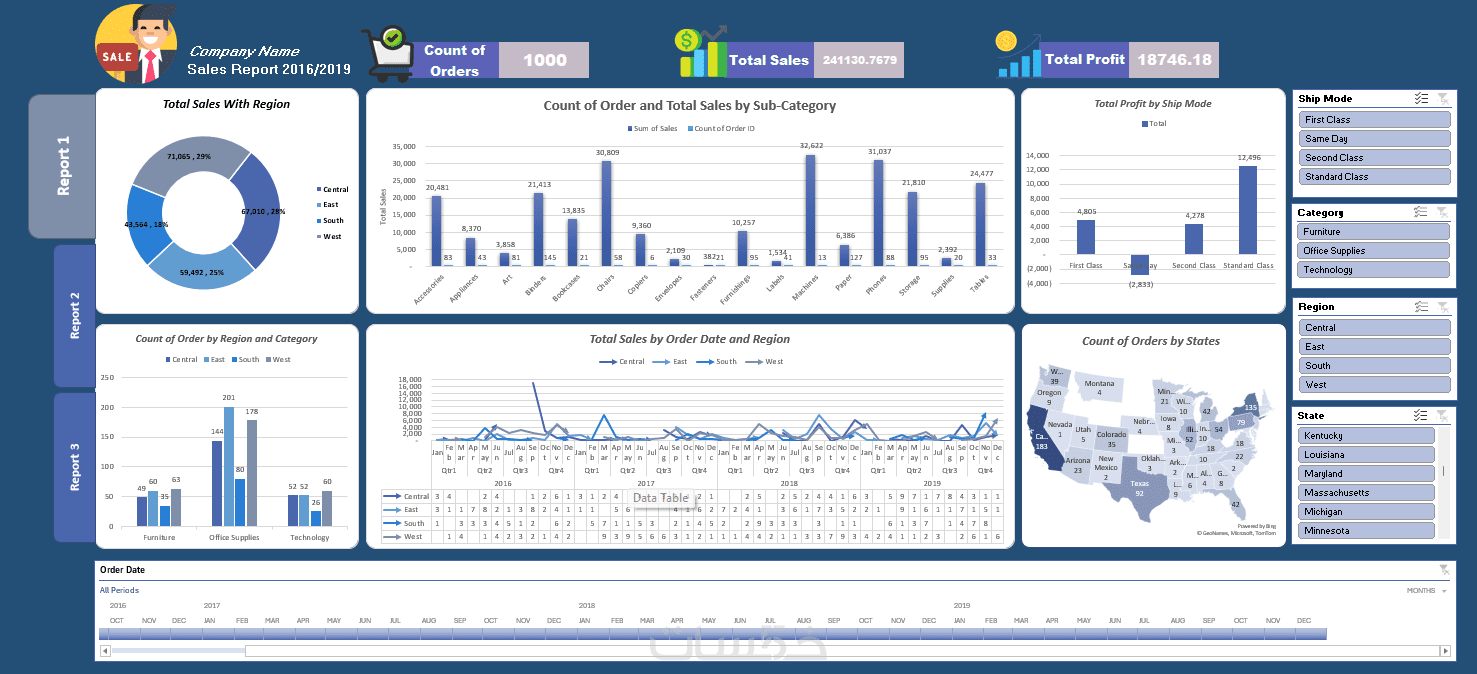Switch to Report 3 tab
The width and height of the screenshot is (1477, 674).
tap(75, 467)
